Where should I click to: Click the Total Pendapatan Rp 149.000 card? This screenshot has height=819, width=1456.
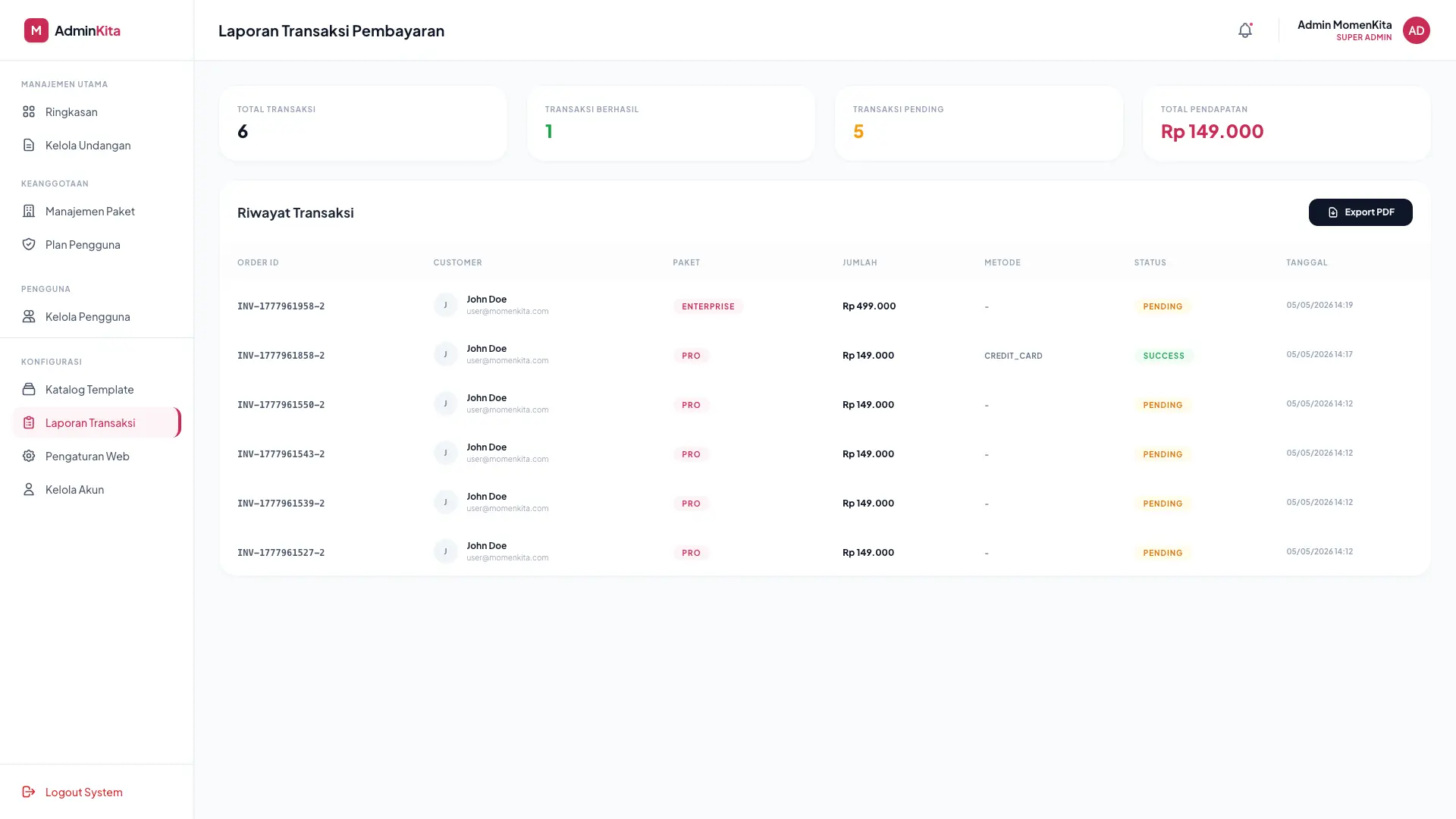(1287, 123)
